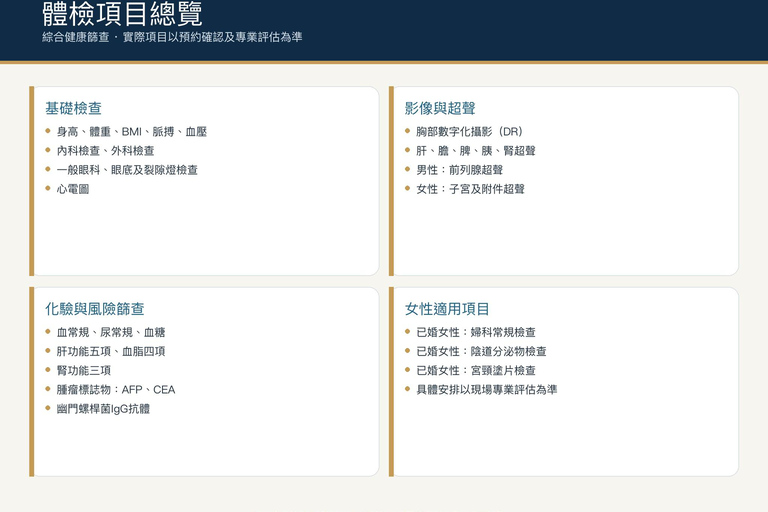Click 肝功能五項、血脂四項 item
Viewport: 768px width, 512px height.
point(111,351)
